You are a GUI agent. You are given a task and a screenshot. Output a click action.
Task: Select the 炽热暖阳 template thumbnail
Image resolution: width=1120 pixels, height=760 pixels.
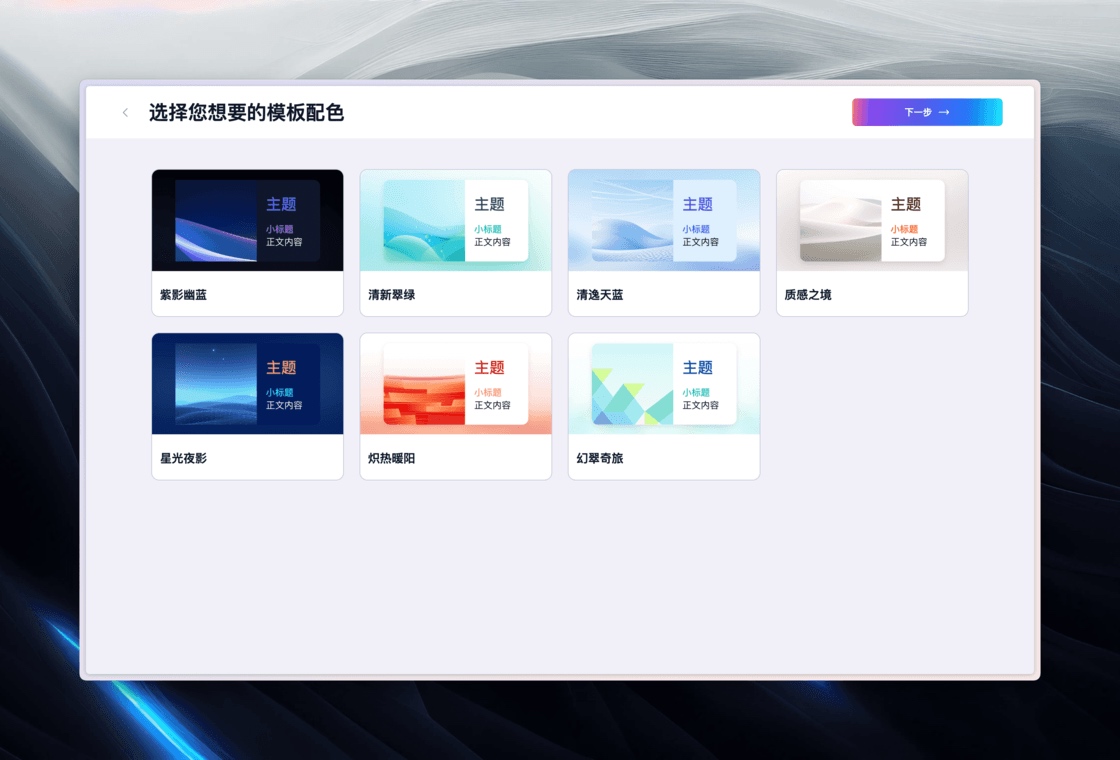(456, 384)
